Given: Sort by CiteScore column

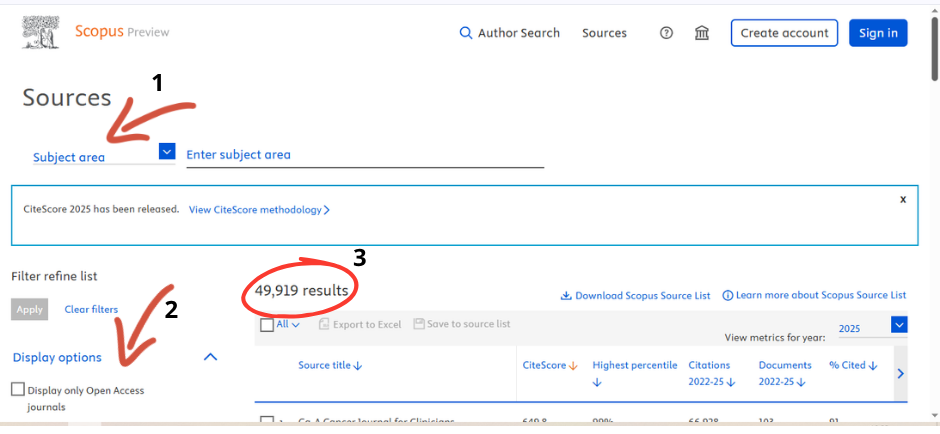Looking at the screenshot, I should (x=550, y=365).
